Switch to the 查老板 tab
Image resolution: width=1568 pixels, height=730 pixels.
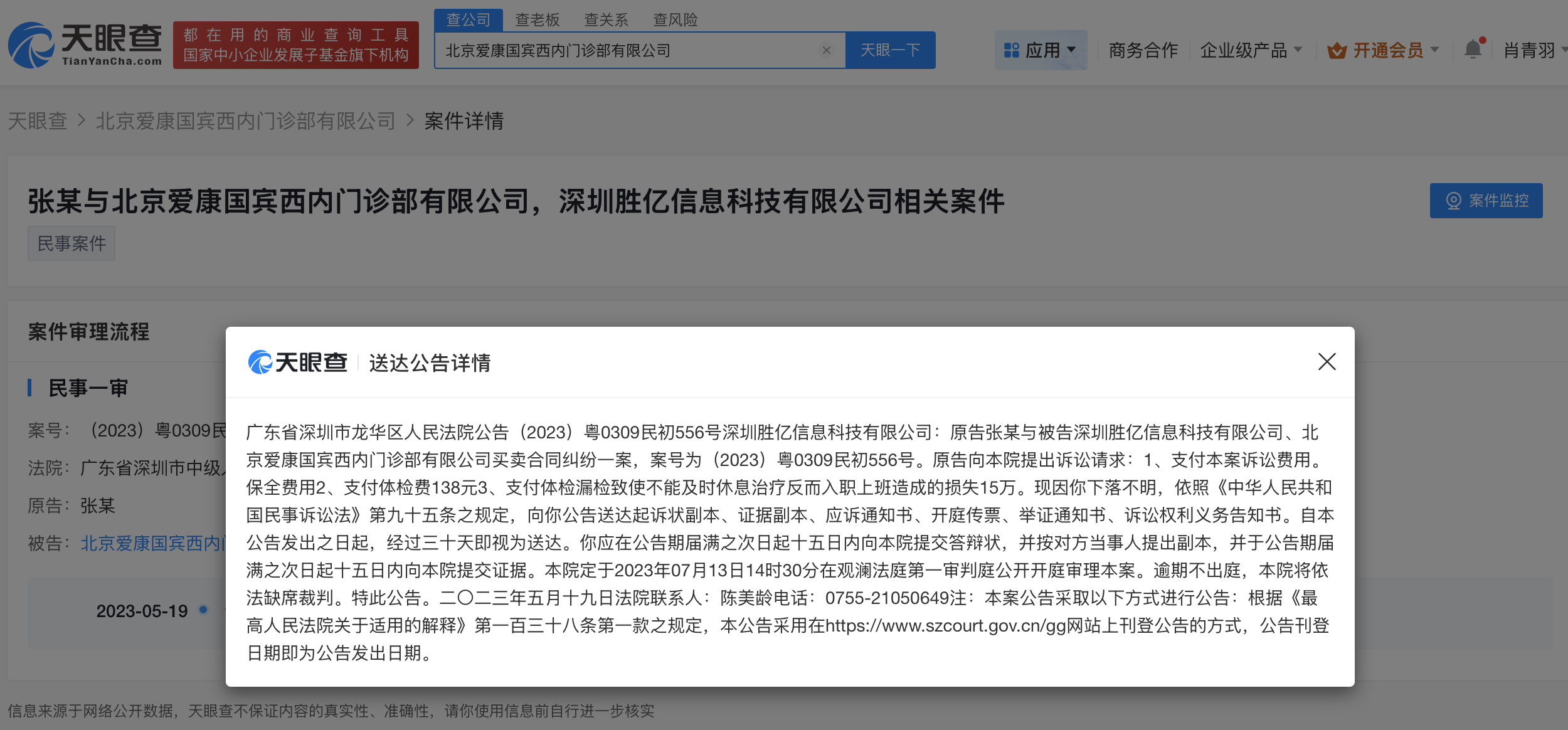[x=537, y=20]
